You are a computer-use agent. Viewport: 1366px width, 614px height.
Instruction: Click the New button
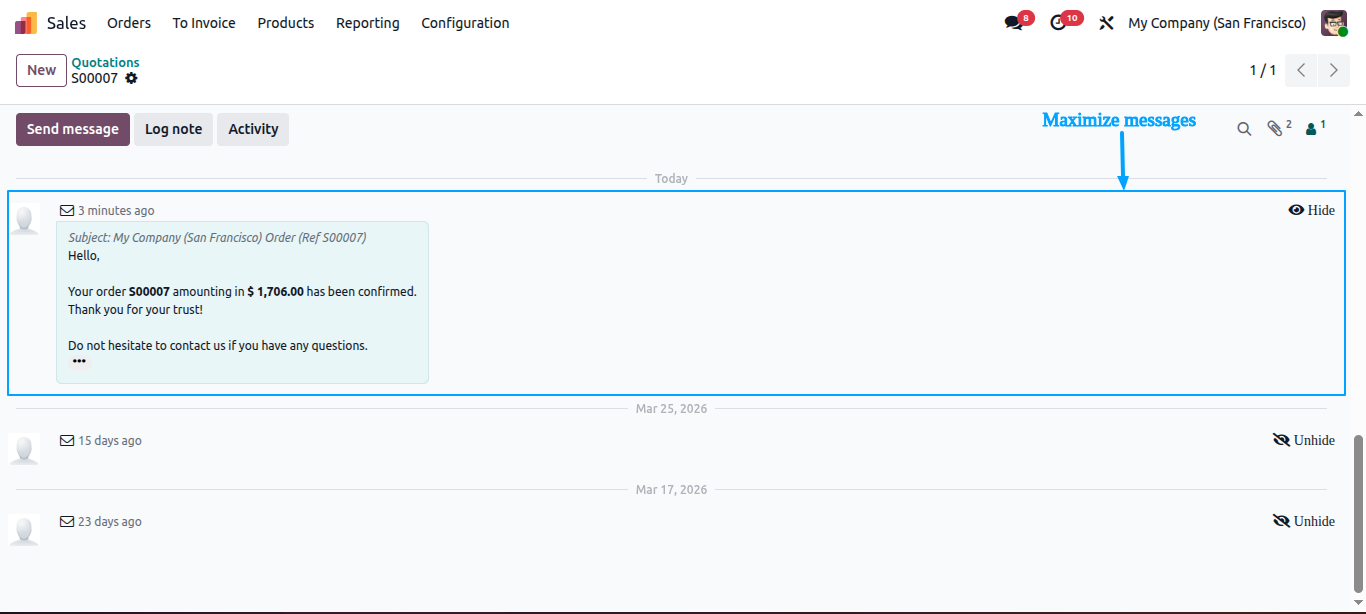point(42,70)
